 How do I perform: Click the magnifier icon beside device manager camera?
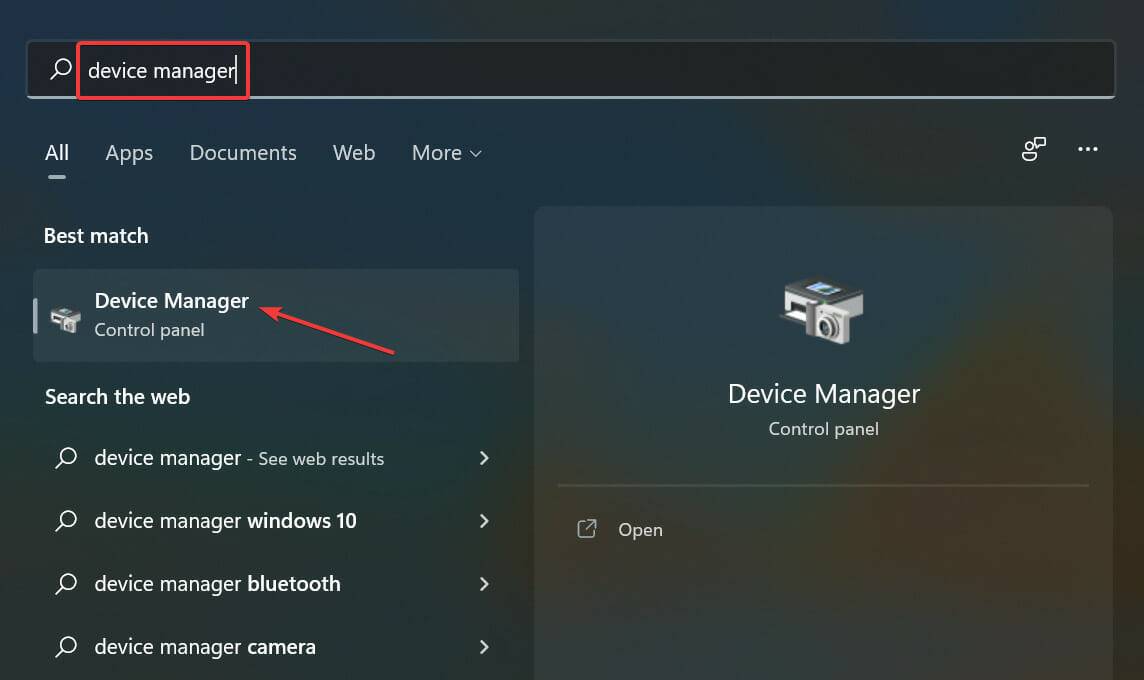(66, 646)
